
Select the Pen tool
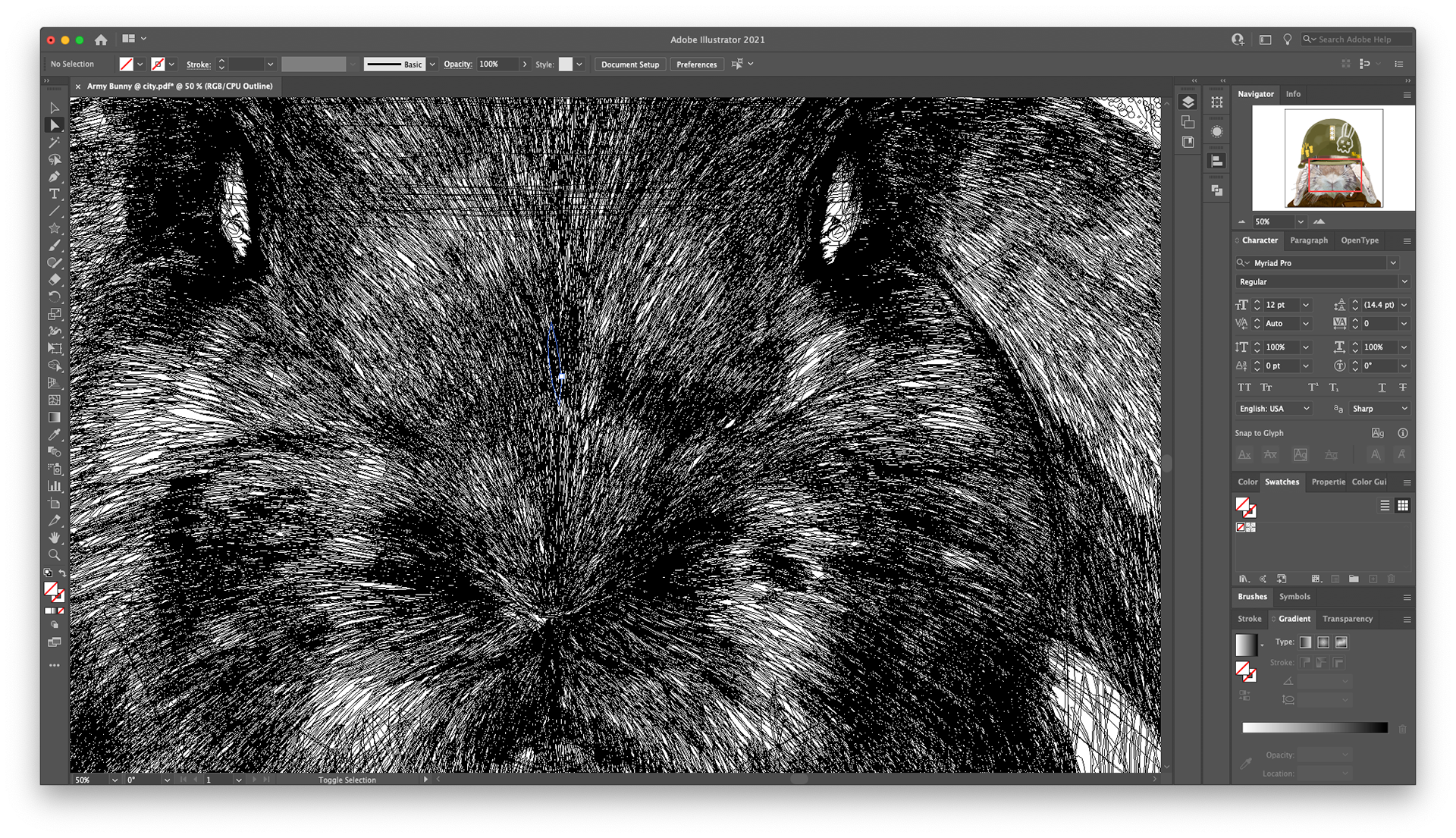pyautogui.click(x=55, y=177)
